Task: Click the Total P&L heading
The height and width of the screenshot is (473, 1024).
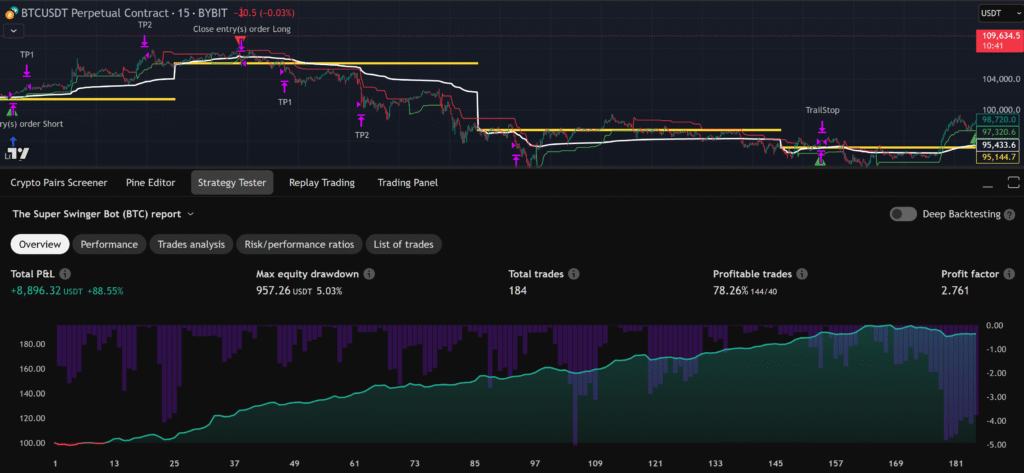Action: coord(33,274)
